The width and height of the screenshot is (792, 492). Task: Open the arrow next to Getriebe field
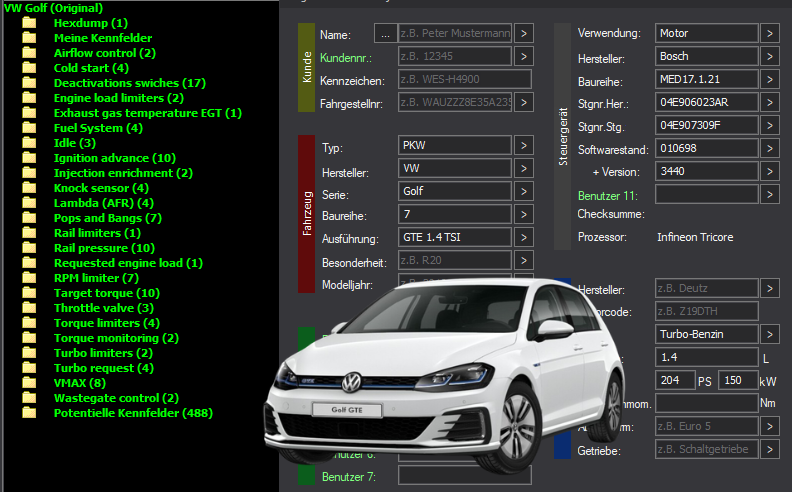[x=770, y=449]
